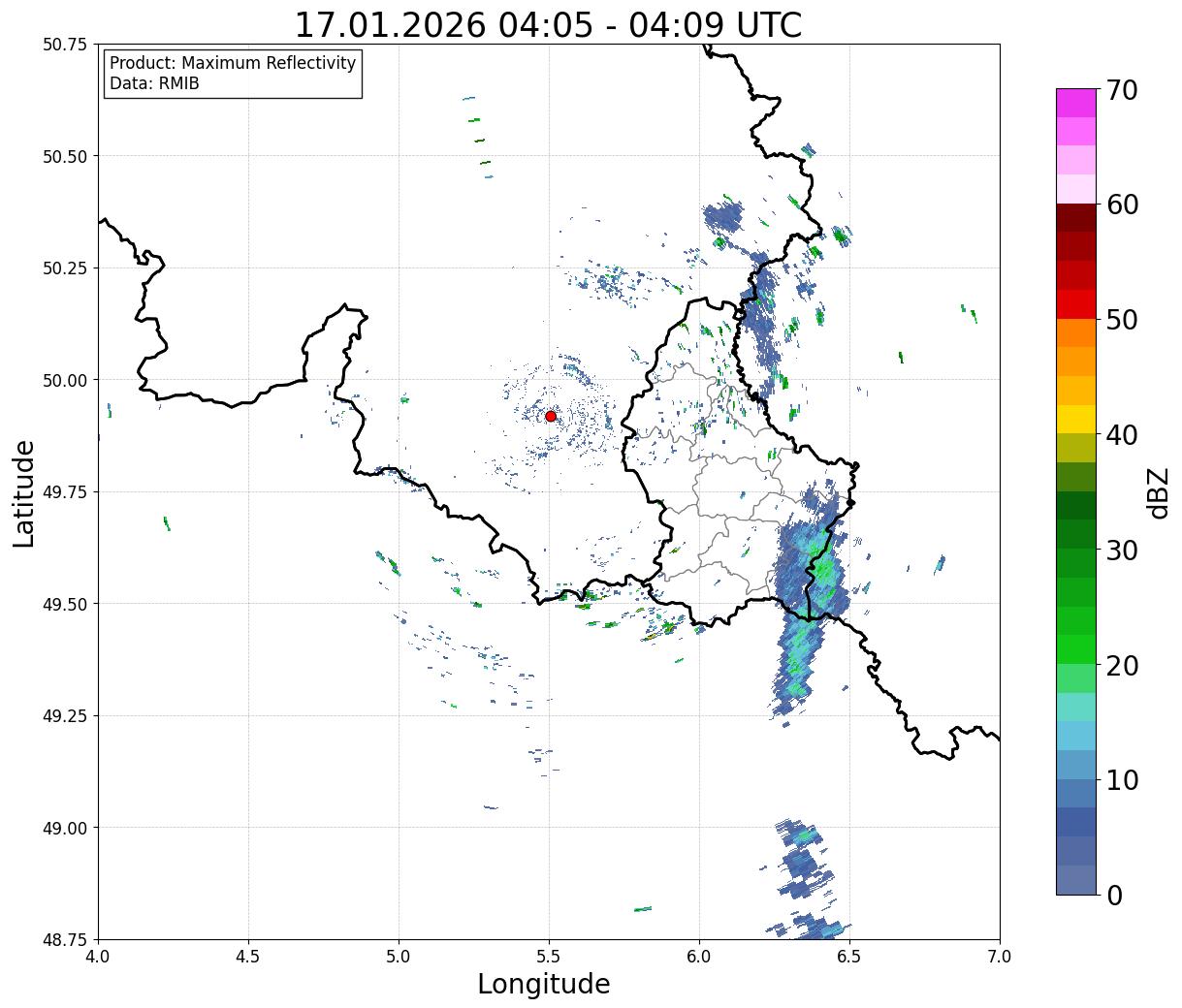Click longitude tick label 4.5
1182x1008 pixels.
pyautogui.click(x=248, y=956)
